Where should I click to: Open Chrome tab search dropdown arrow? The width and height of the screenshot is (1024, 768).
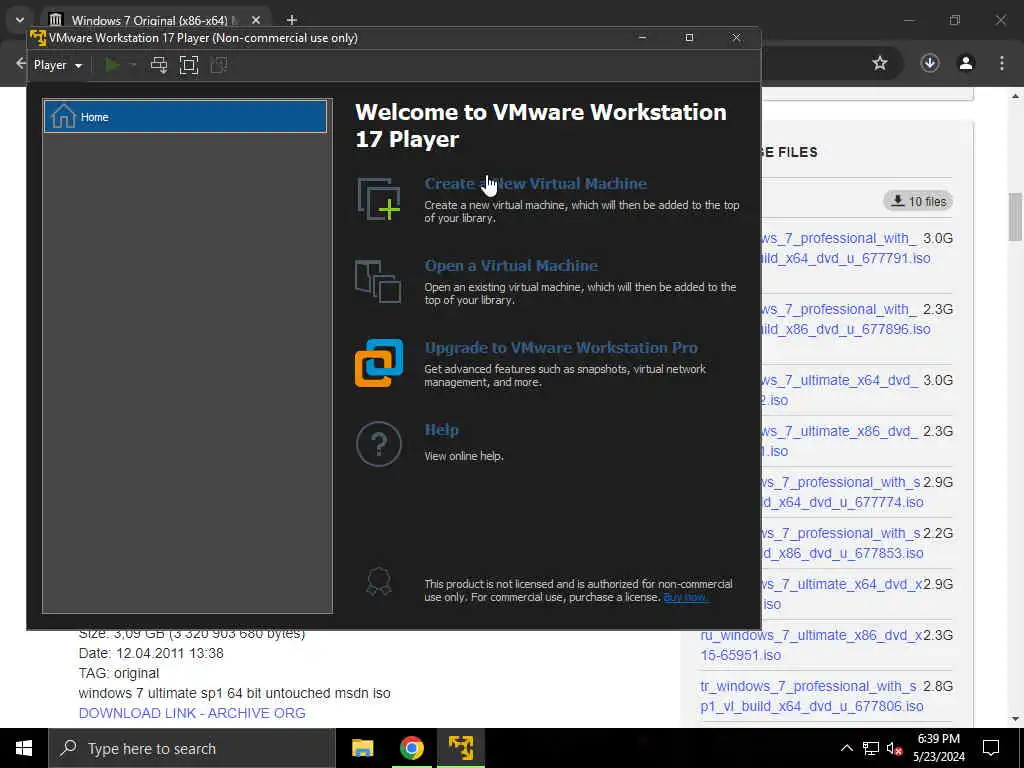20,20
